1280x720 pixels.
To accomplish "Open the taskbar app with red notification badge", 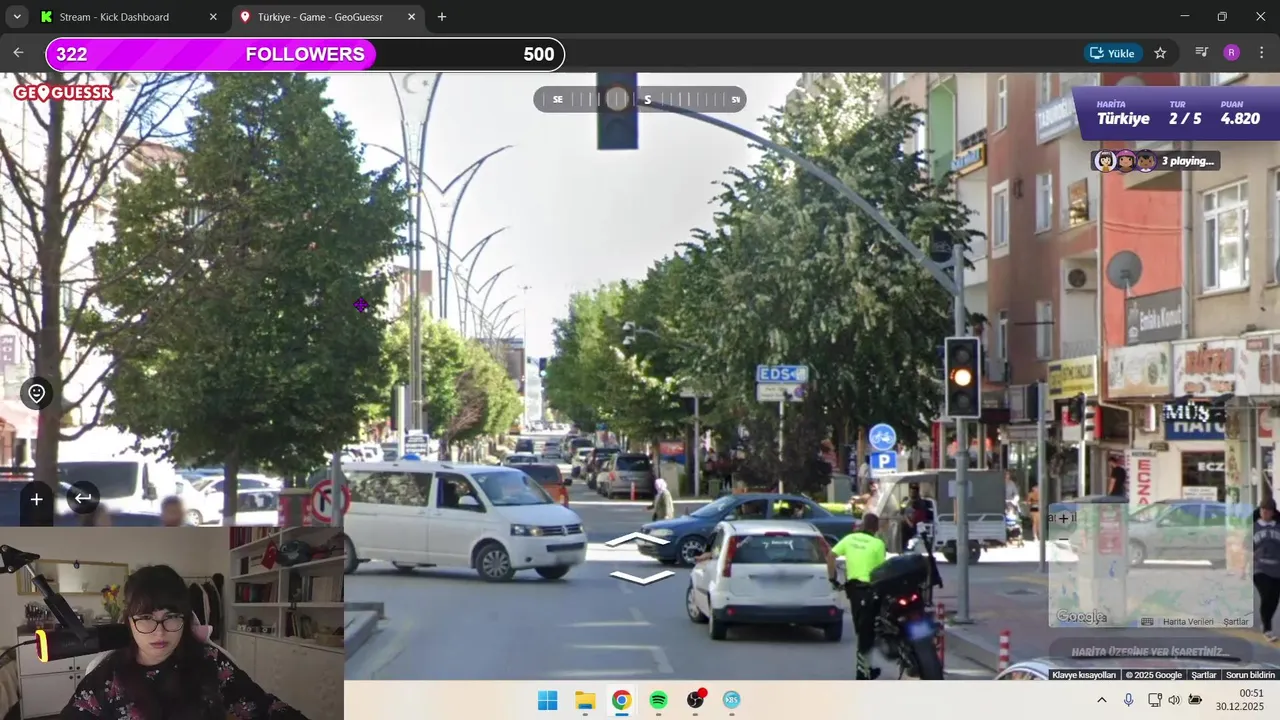I will 695,700.
